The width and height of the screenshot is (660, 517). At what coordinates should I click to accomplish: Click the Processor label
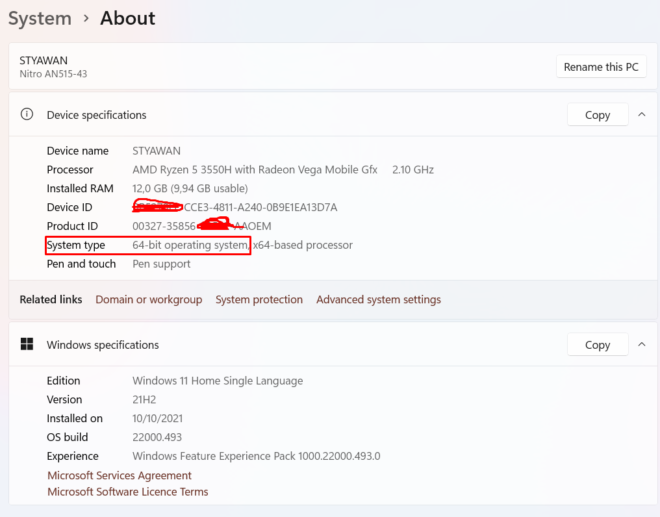coord(70,170)
